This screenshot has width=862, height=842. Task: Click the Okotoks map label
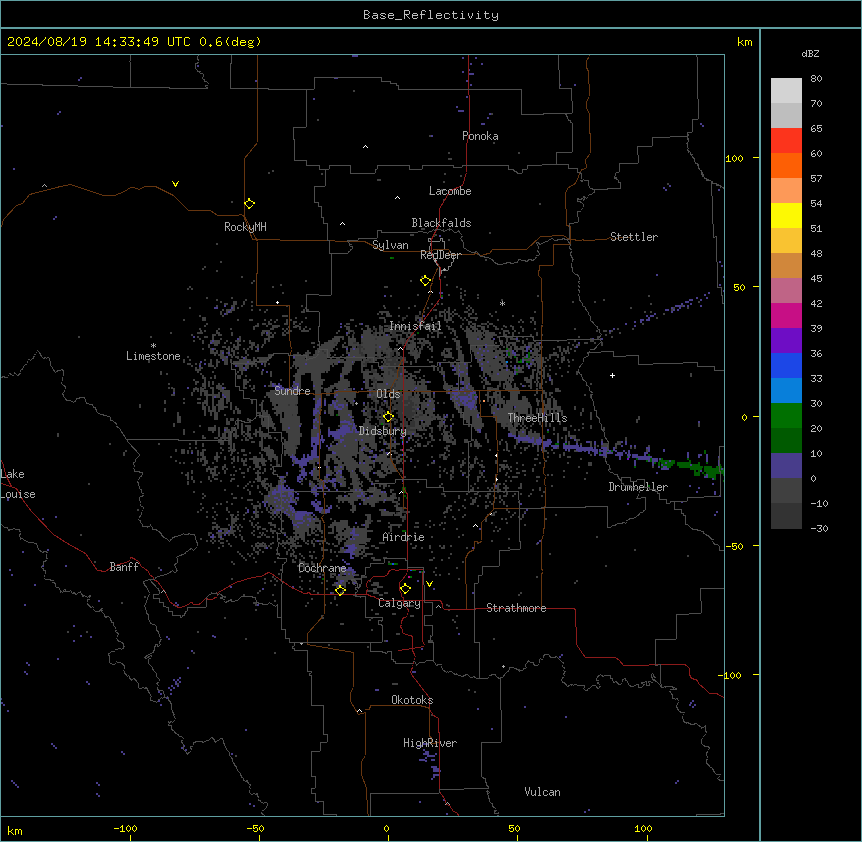point(412,700)
